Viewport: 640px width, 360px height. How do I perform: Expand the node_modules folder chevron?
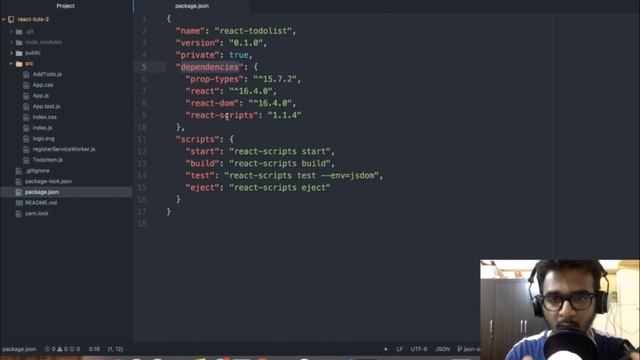point(11,42)
